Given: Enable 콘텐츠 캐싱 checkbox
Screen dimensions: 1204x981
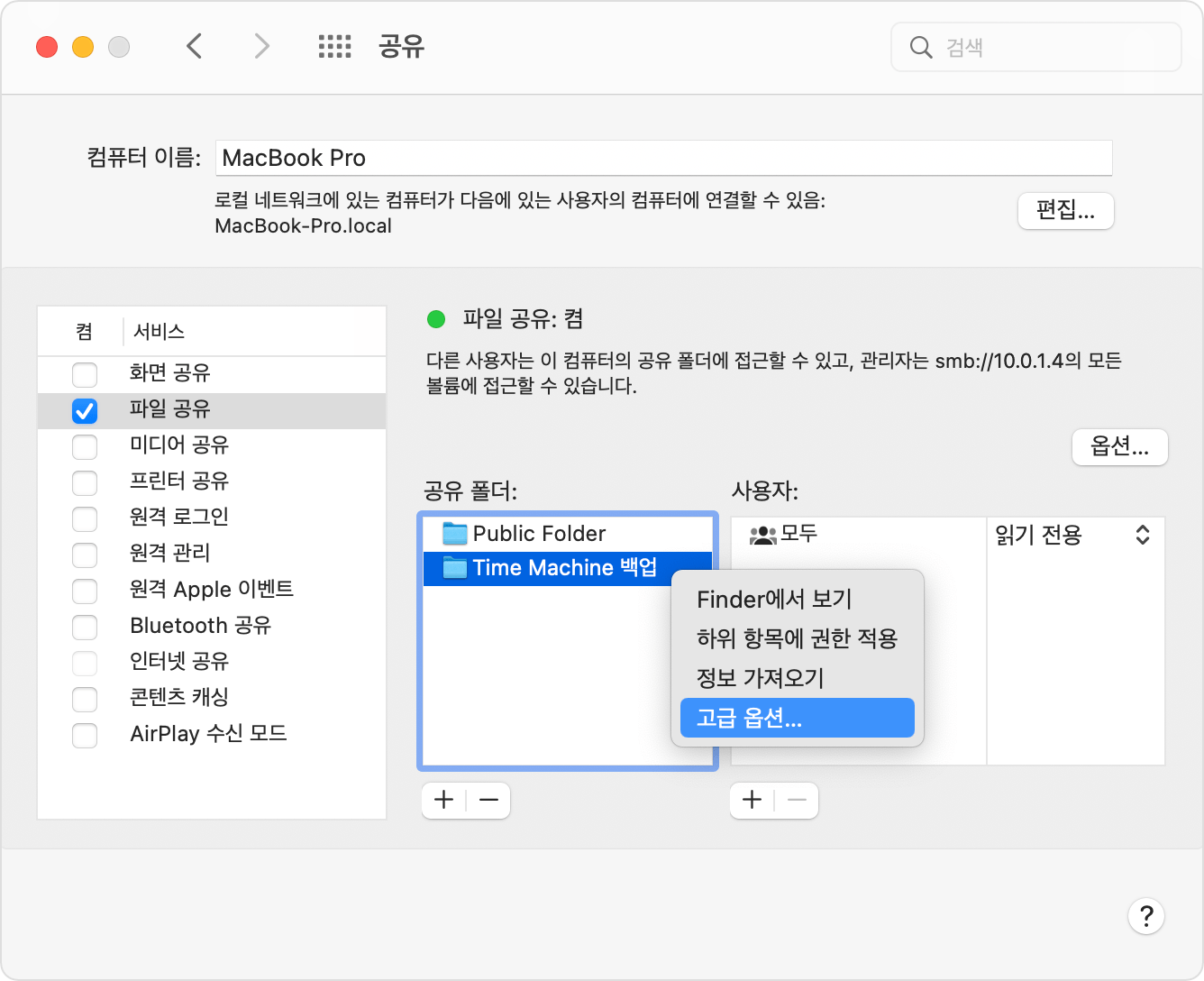Looking at the screenshot, I should [85, 699].
